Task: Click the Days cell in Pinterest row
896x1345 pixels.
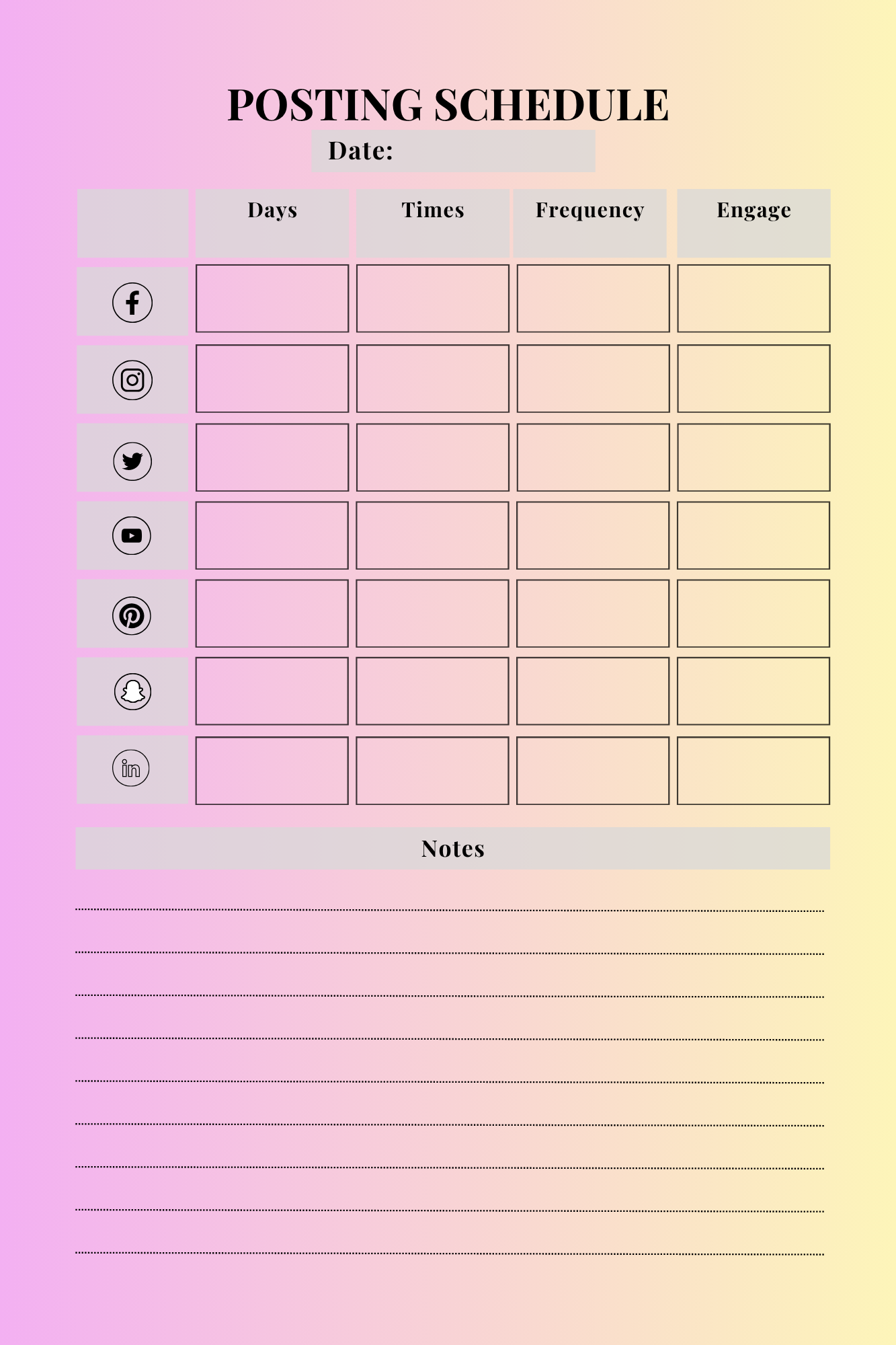Action: coord(272,613)
